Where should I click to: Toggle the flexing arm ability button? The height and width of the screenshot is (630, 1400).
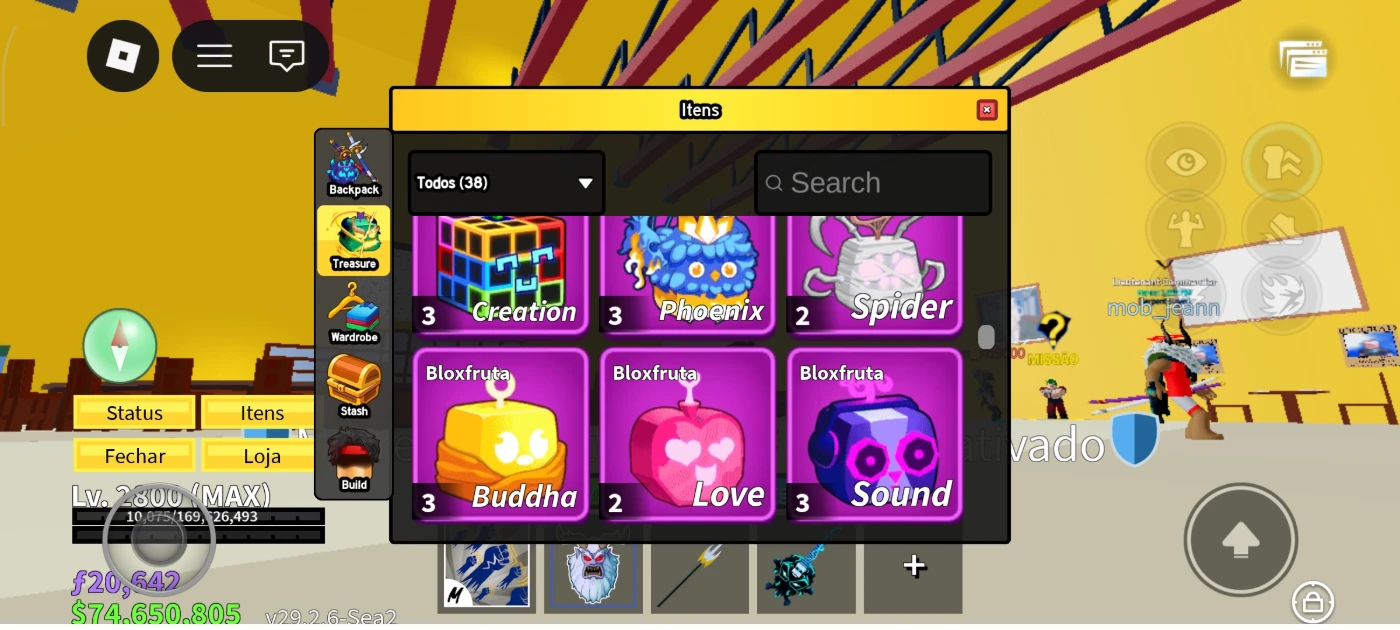[x=1186, y=230]
